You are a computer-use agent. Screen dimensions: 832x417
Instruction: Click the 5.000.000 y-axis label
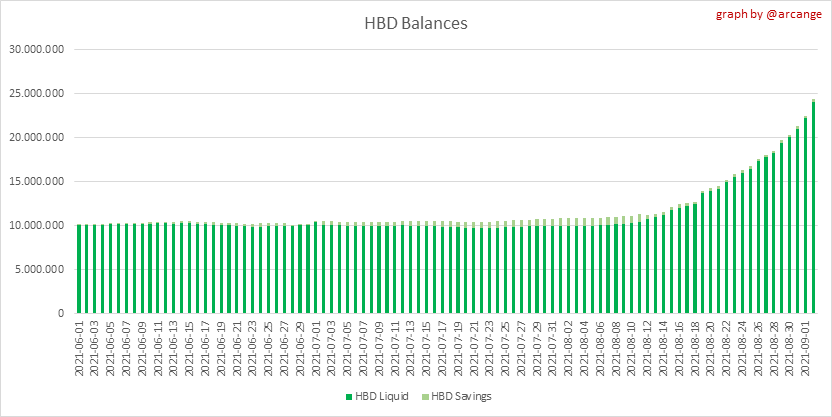[x=39, y=269]
